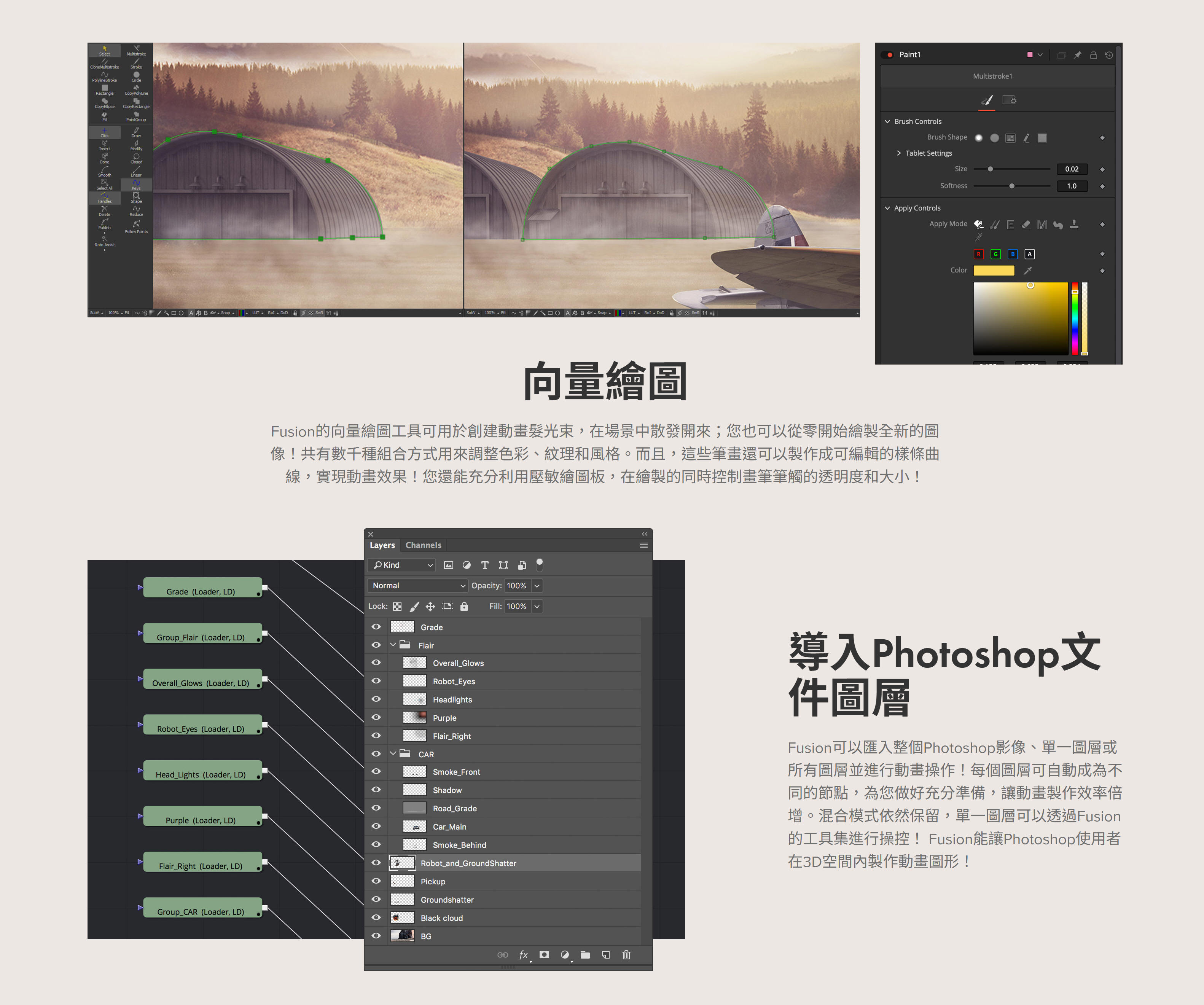The image size is (1204, 1005).
Task: Pin the Paint1 inspector panel
Action: pos(1077,55)
